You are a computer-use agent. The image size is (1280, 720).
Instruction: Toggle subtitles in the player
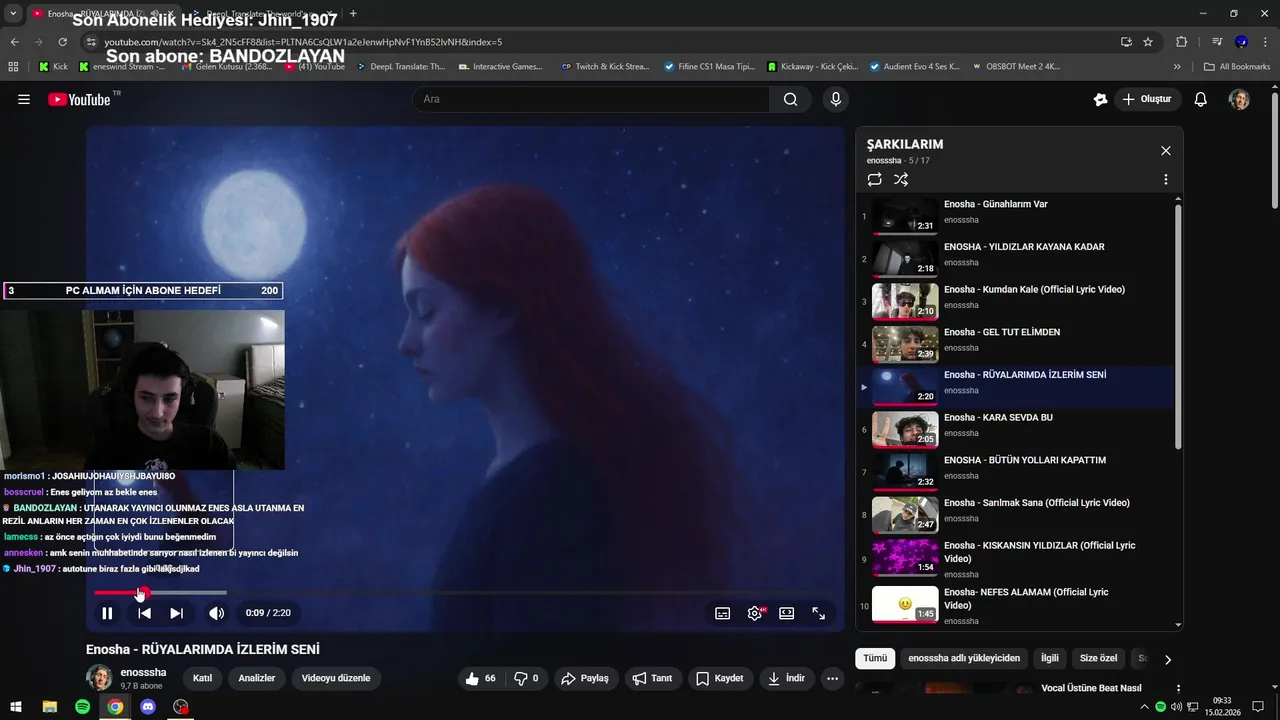click(722, 613)
